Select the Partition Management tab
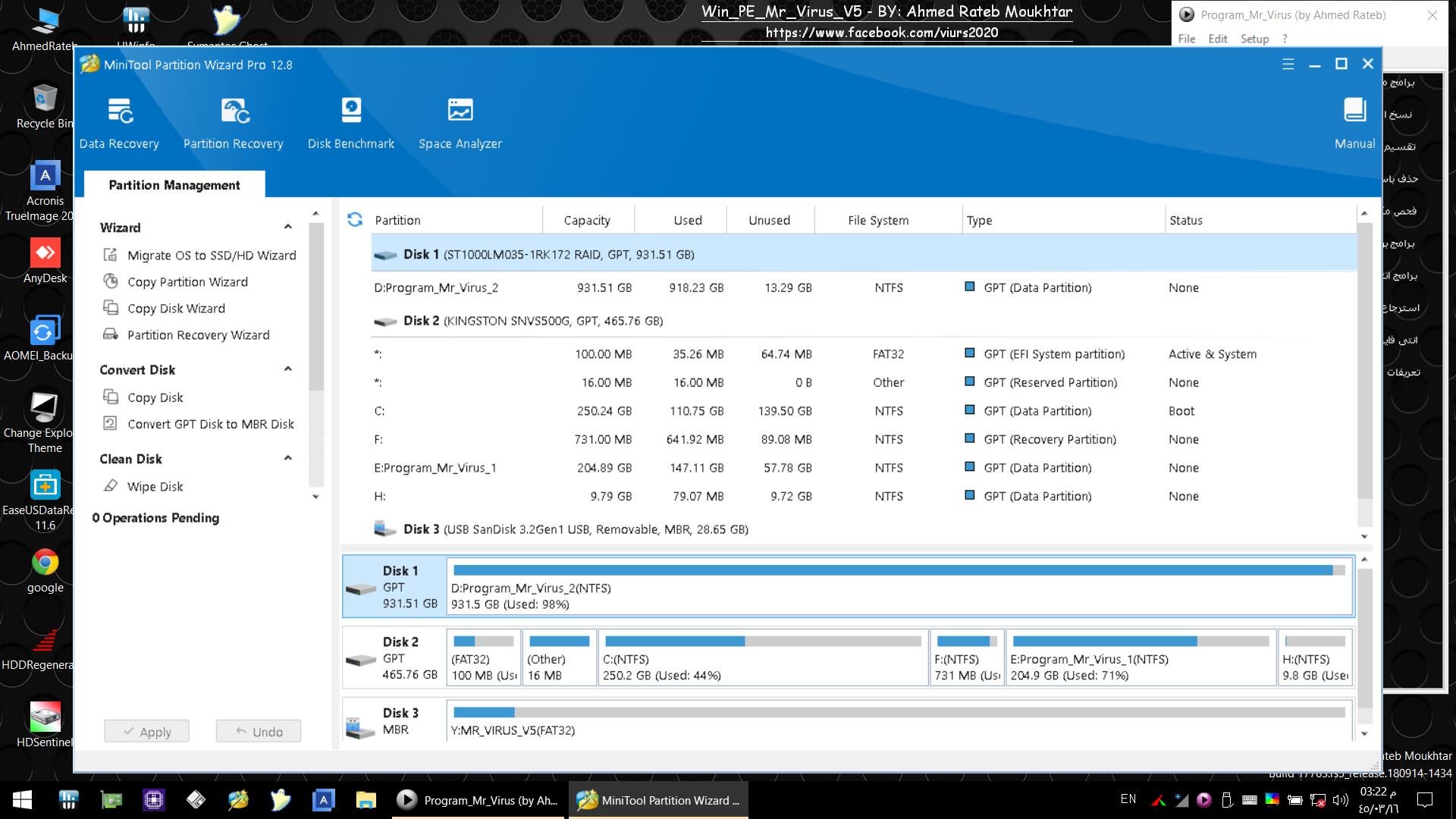This screenshot has width=1456, height=819. coord(174,185)
